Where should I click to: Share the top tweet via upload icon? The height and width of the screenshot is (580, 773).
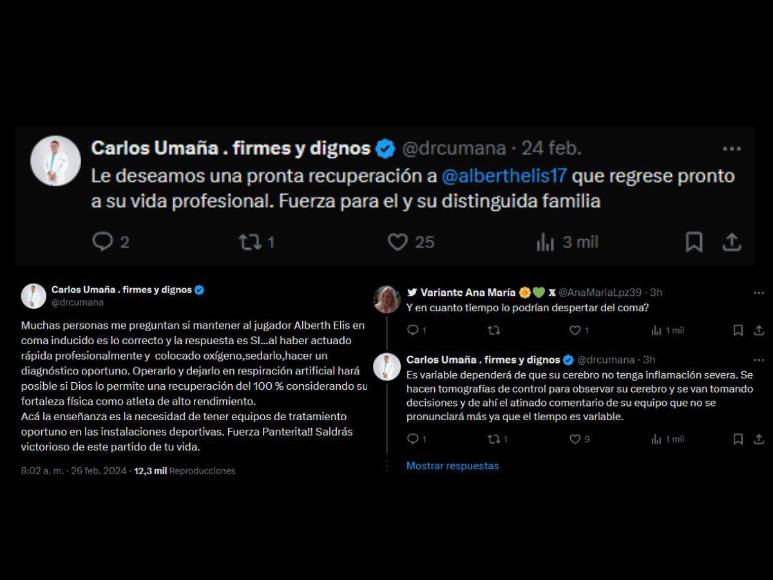point(732,242)
